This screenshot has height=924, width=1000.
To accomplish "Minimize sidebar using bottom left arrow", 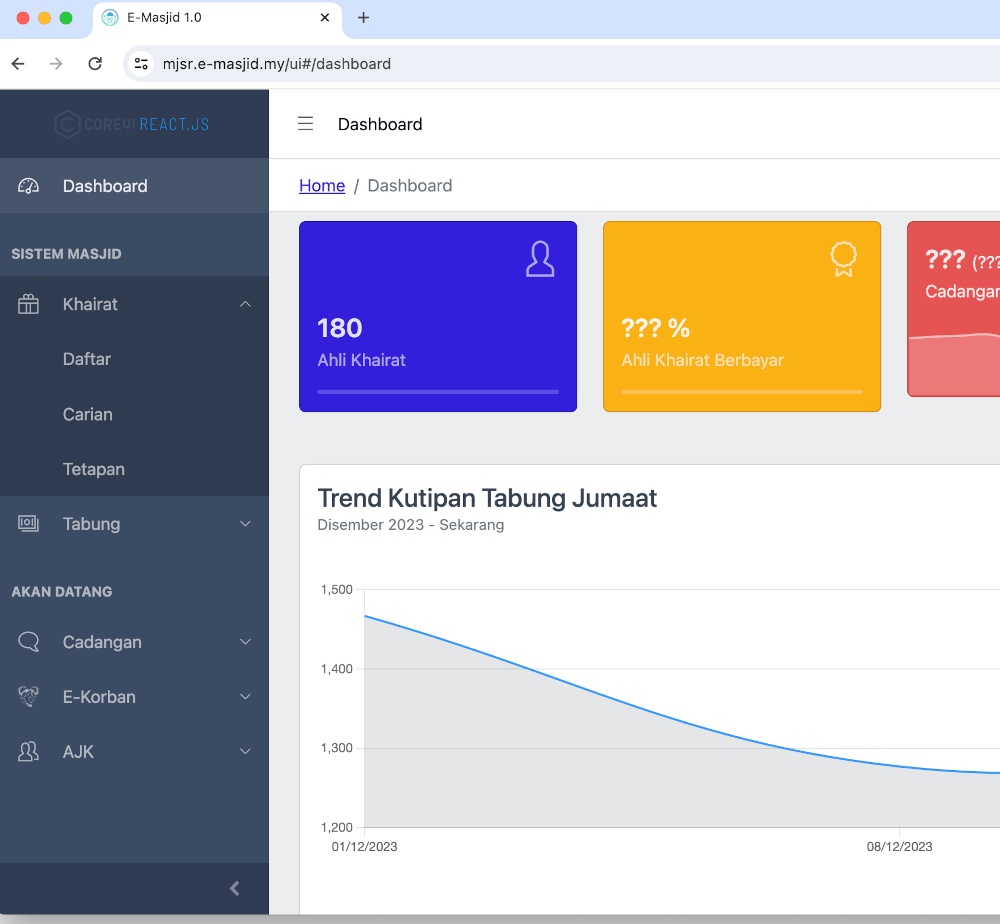I will 235,888.
